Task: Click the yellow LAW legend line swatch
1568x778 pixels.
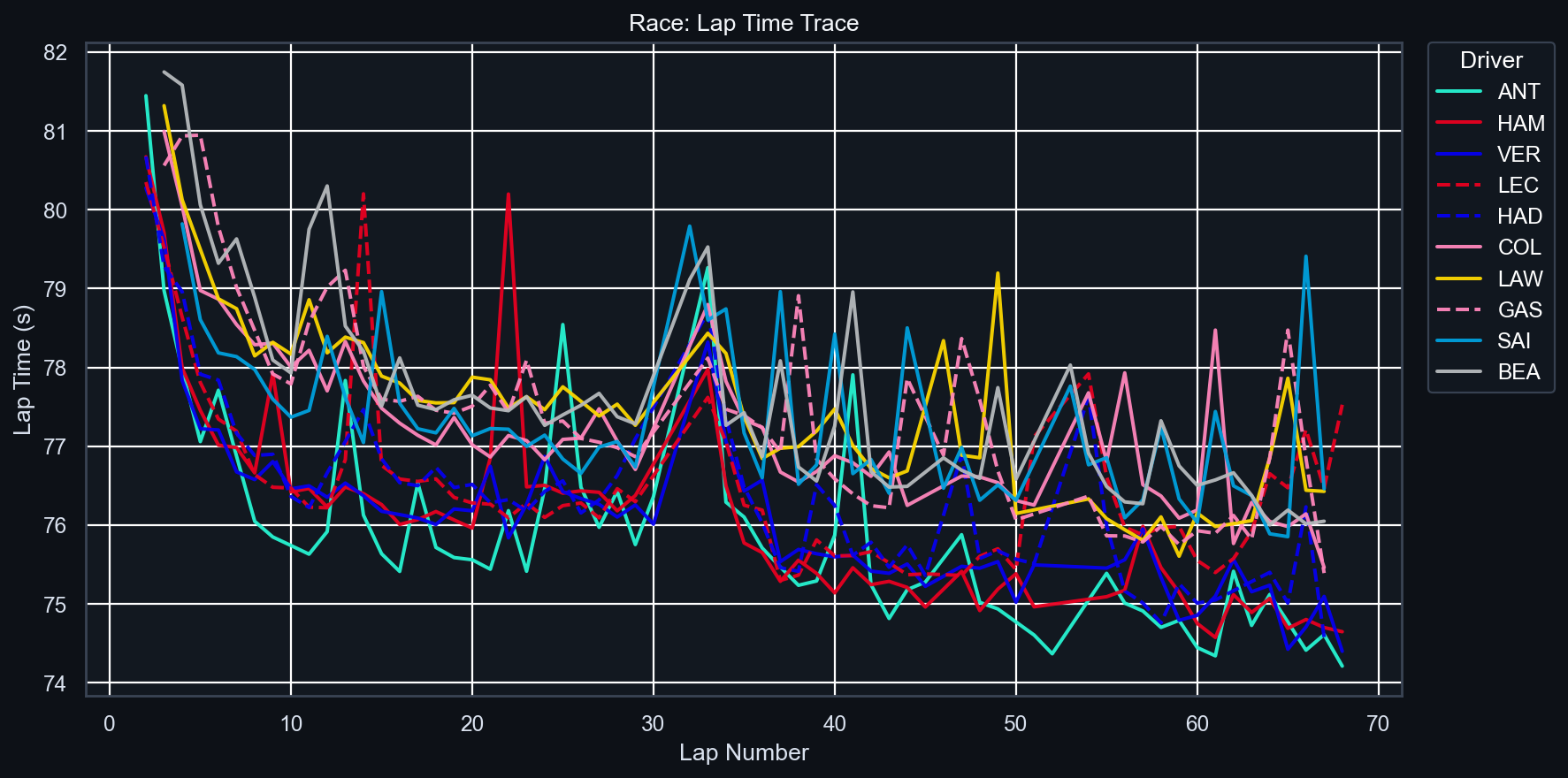Action: pos(1459,278)
